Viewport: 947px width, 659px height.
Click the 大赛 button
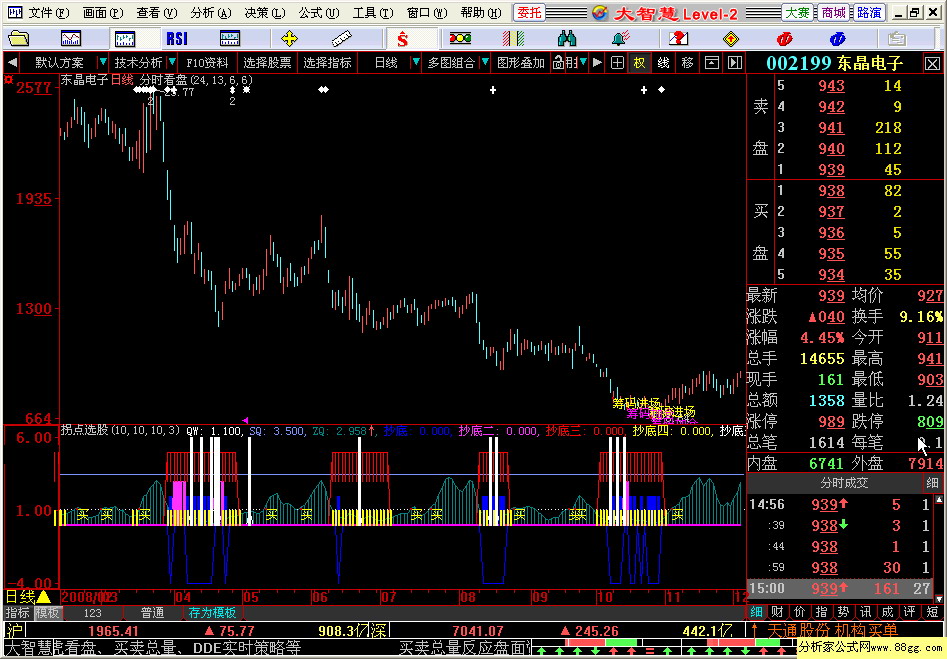coord(797,13)
